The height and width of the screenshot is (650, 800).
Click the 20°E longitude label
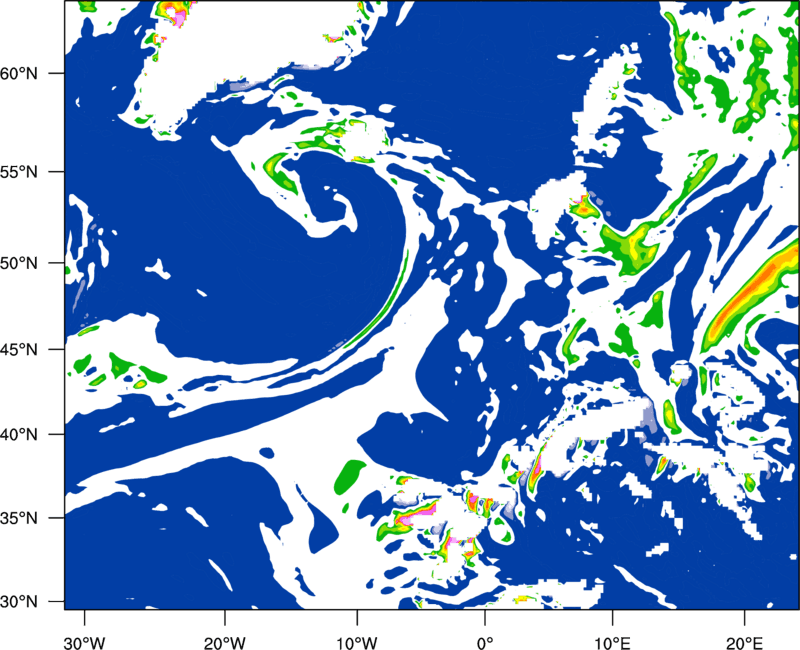click(x=744, y=643)
